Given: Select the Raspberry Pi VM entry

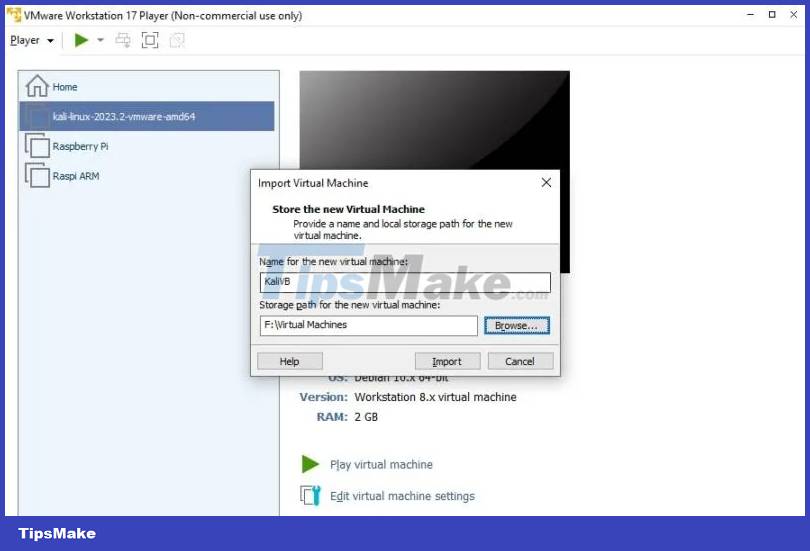Looking at the screenshot, I should pyautogui.click(x=147, y=146).
